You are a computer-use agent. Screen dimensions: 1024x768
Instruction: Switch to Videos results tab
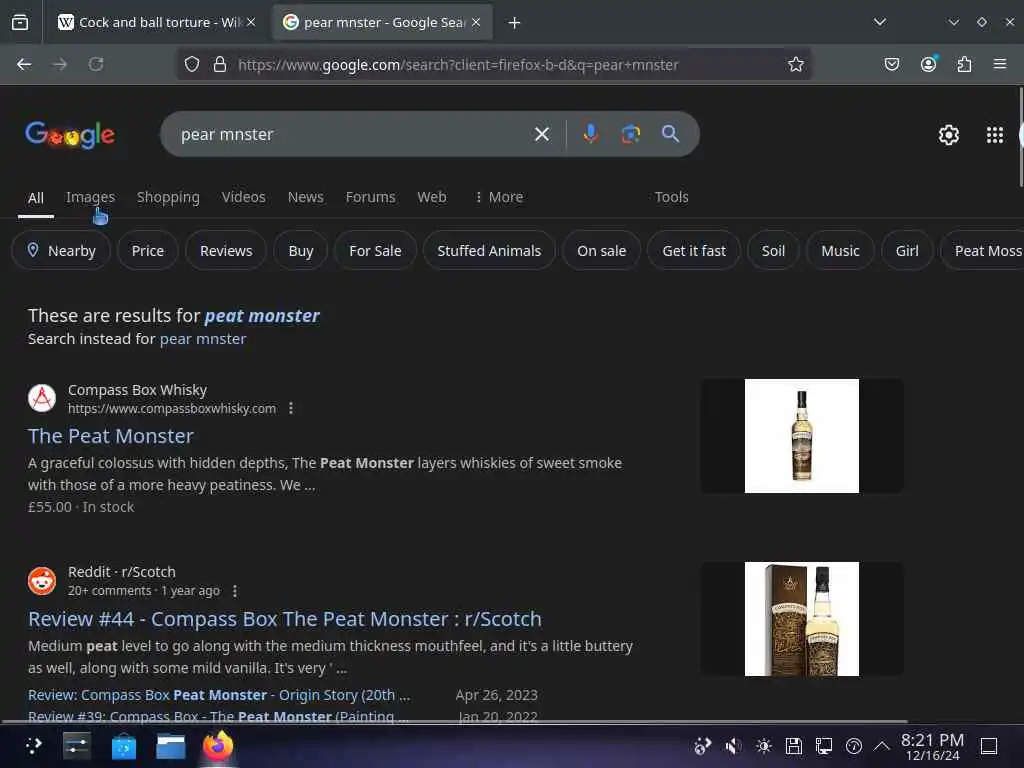coord(243,197)
